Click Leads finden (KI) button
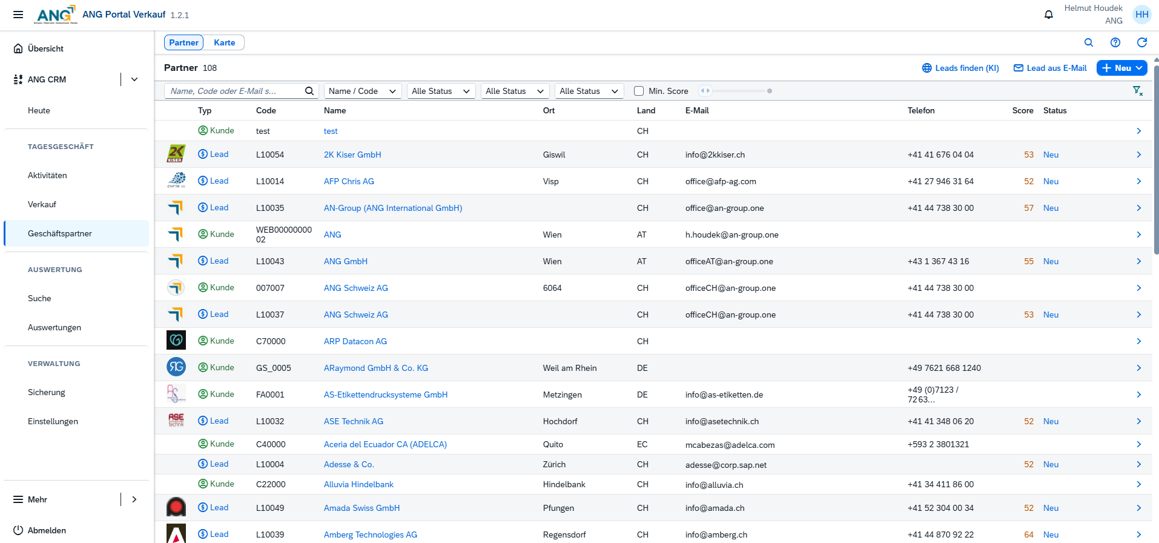1159x543 pixels. [960, 68]
